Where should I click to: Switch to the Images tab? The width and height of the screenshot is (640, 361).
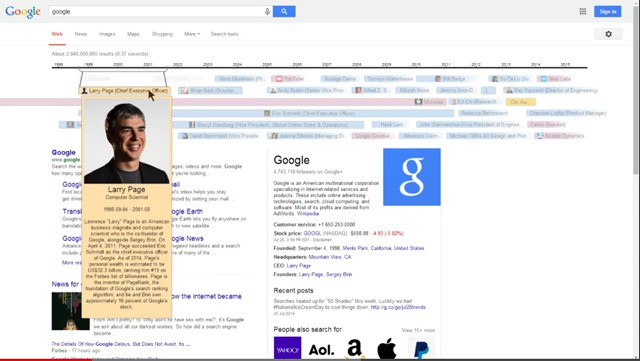point(107,34)
